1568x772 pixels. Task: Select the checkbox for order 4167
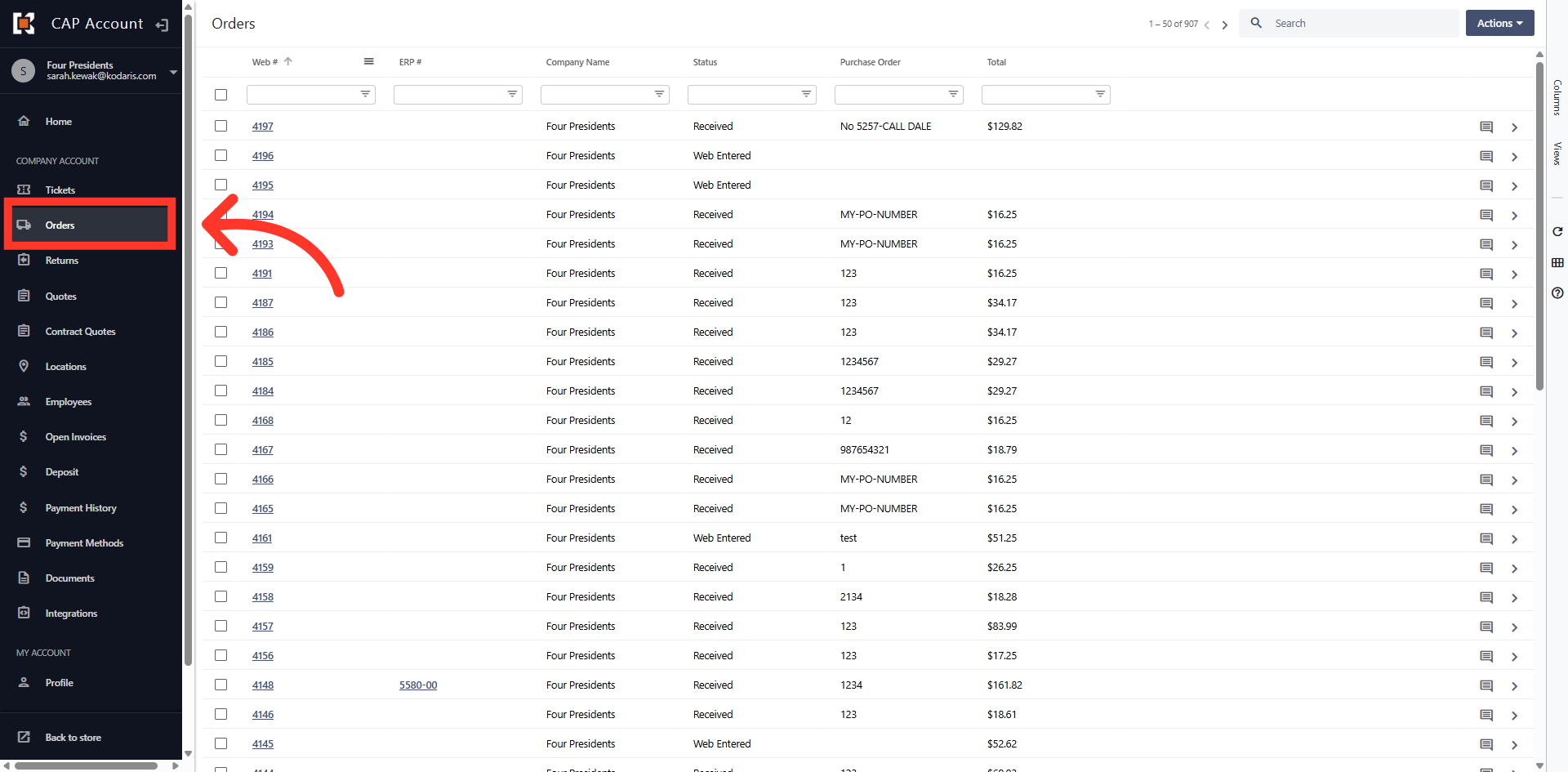tap(220, 449)
